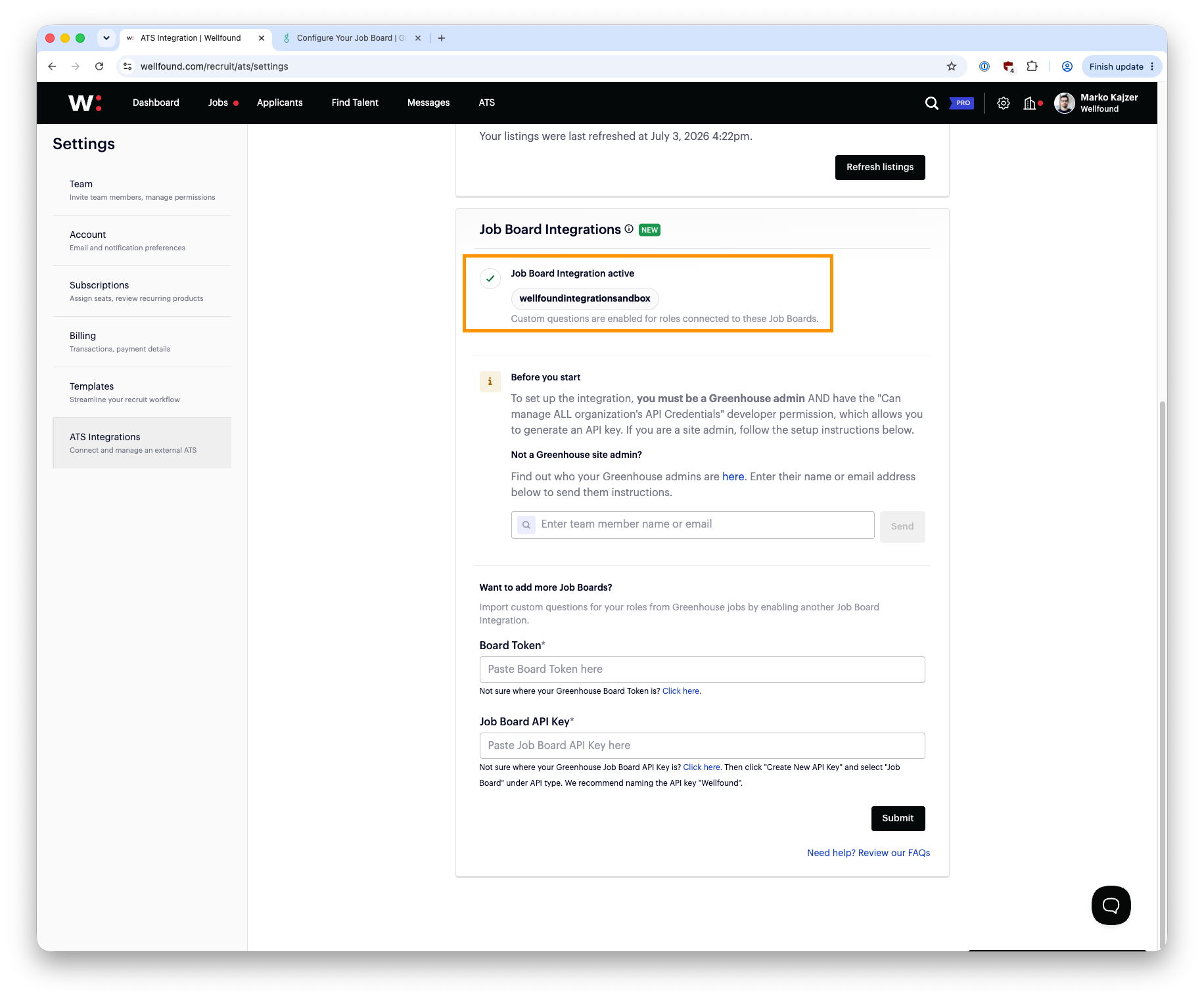Open Messages in top navigation
The height and width of the screenshot is (1000, 1204).
[x=428, y=102]
